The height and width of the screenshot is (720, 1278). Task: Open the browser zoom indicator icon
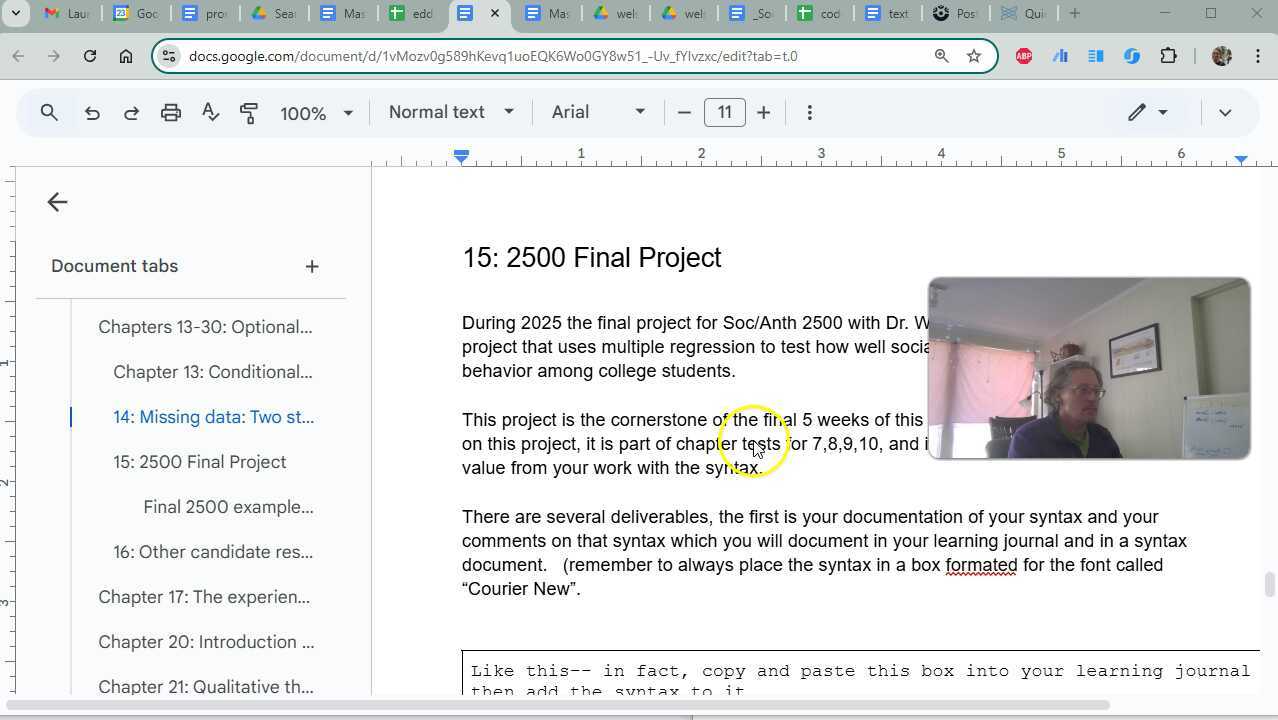[941, 56]
